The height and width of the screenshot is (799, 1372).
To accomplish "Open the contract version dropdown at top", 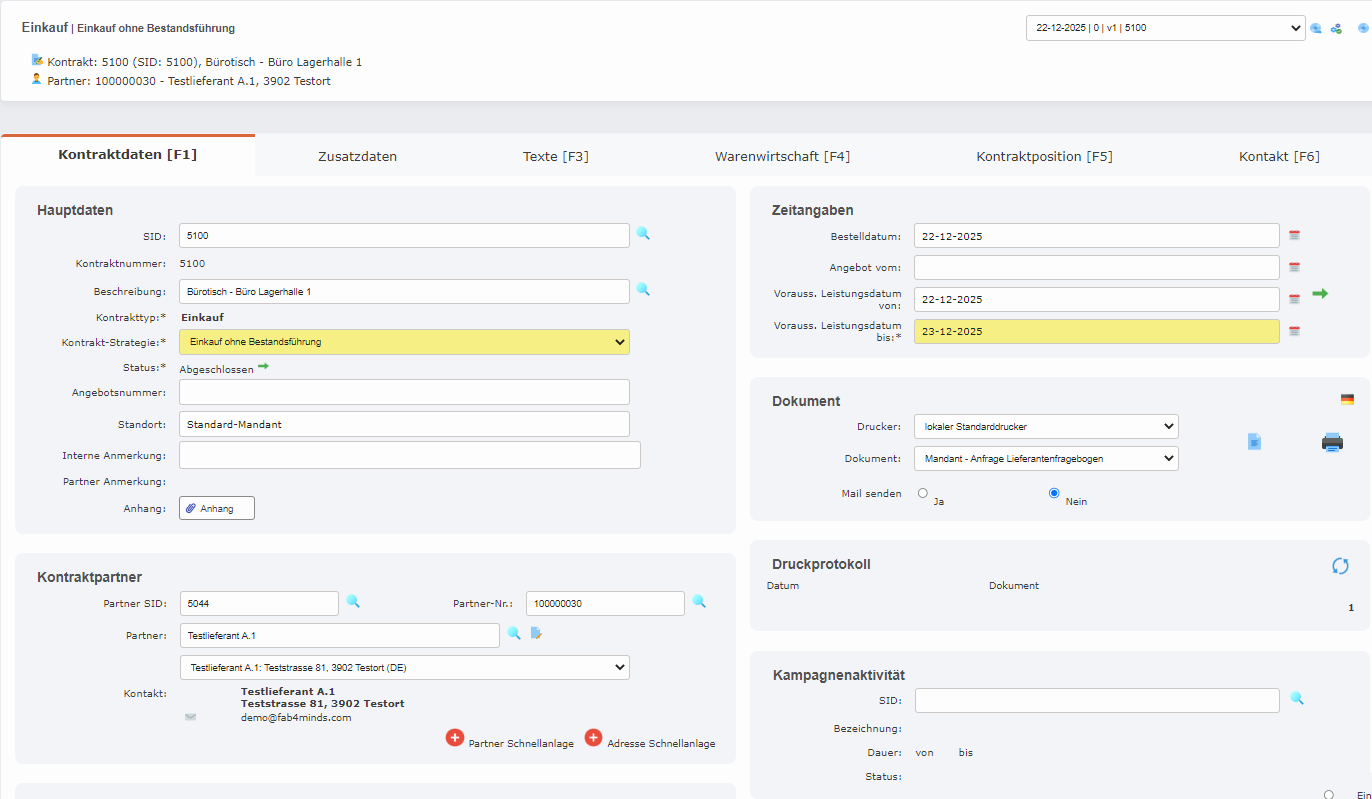I will coord(1165,28).
